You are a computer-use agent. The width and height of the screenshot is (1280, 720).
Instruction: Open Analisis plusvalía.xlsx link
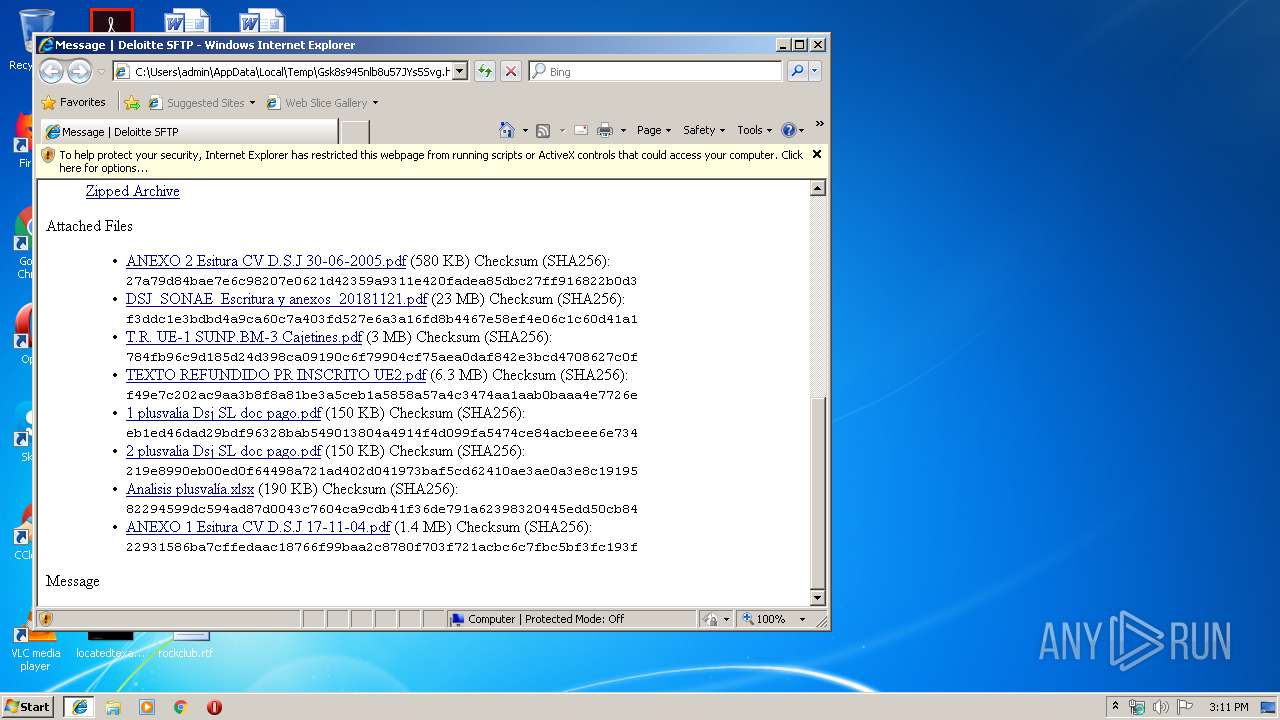point(190,489)
